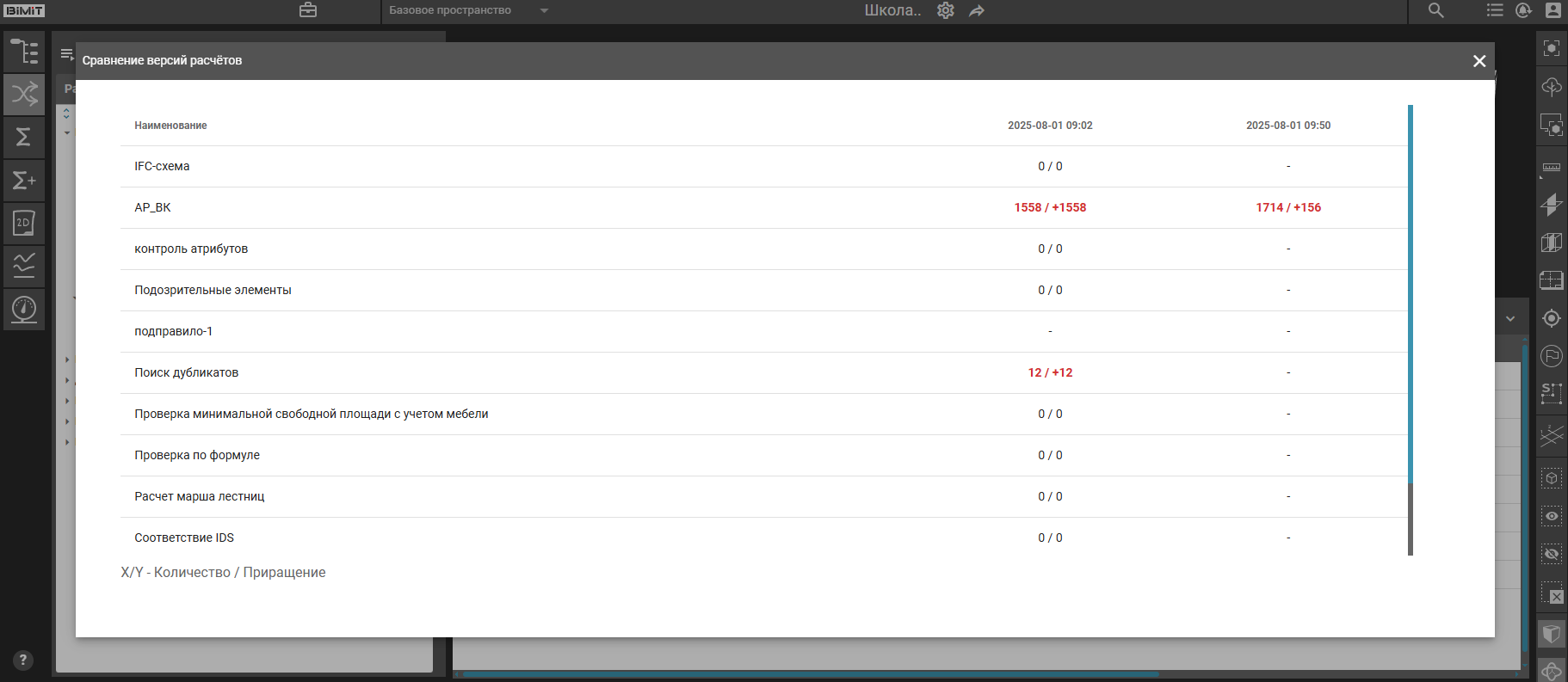This screenshot has height=682, width=1568.
Task: Select the shuffle-arrows checks icon in left sidebar
Action: pyautogui.click(x=24, y=94)
